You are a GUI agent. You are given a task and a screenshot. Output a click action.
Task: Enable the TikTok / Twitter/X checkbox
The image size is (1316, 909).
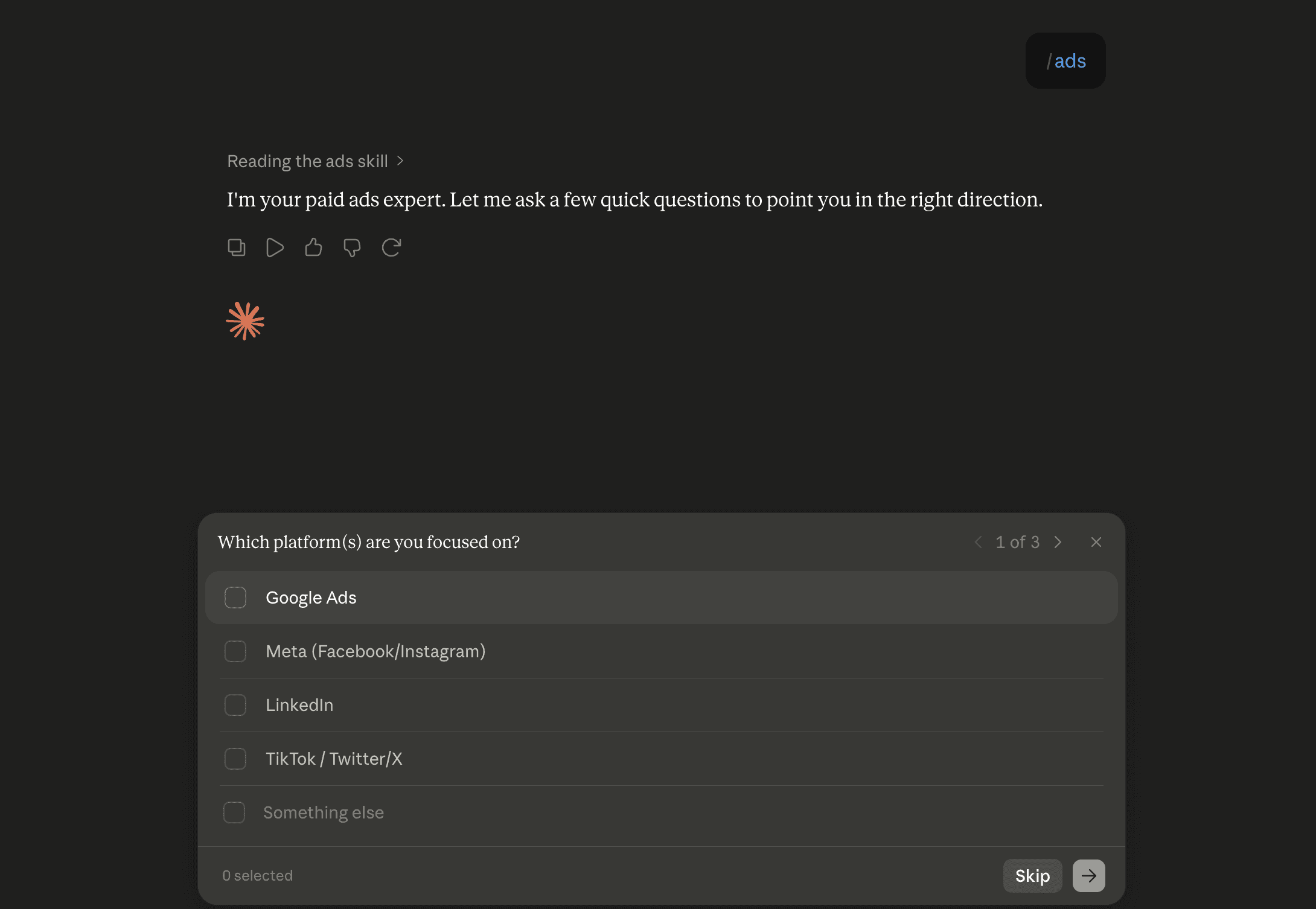(x=235, y=759)
